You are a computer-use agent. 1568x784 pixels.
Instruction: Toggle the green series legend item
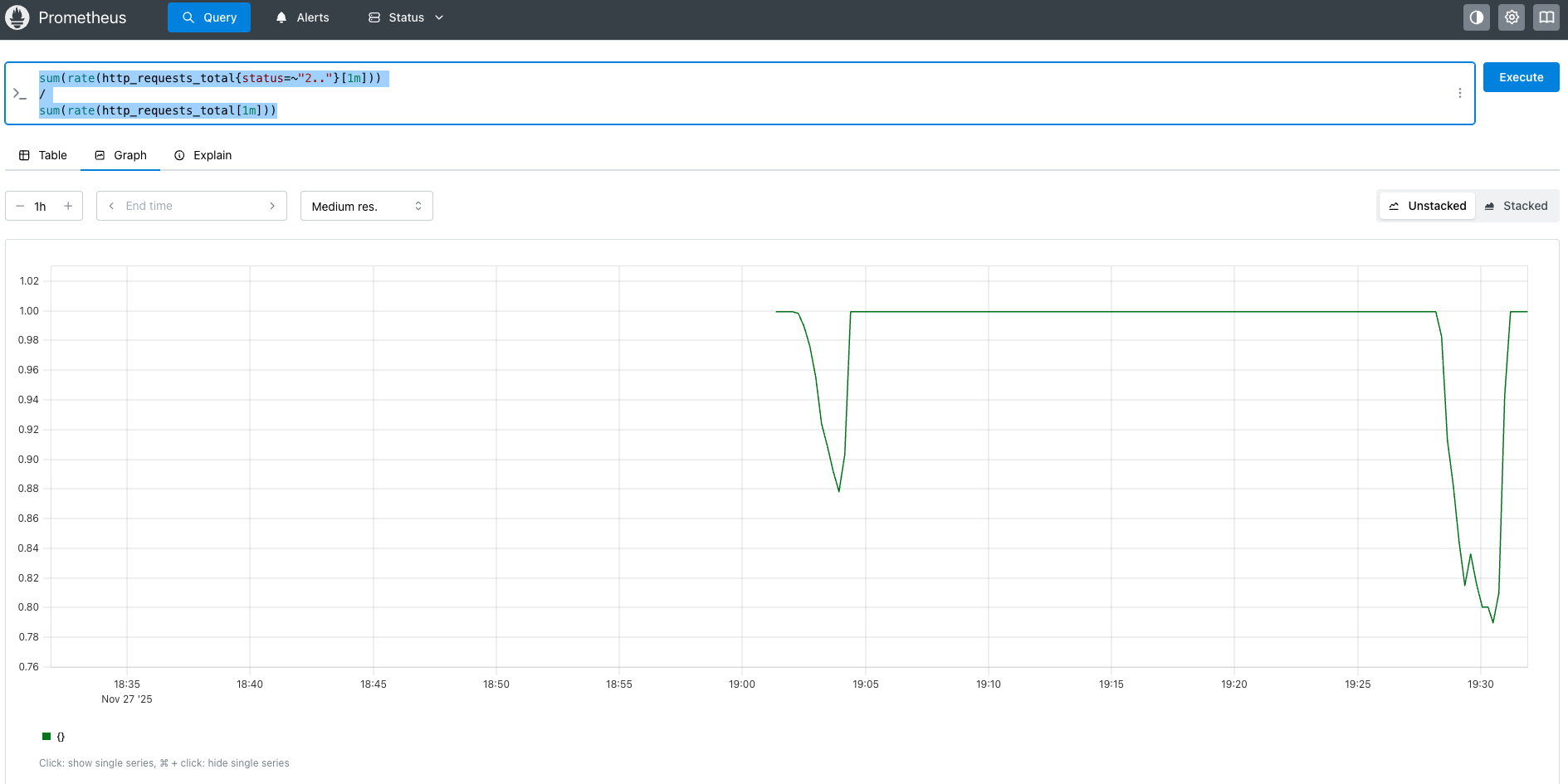(x=53, y=737)
